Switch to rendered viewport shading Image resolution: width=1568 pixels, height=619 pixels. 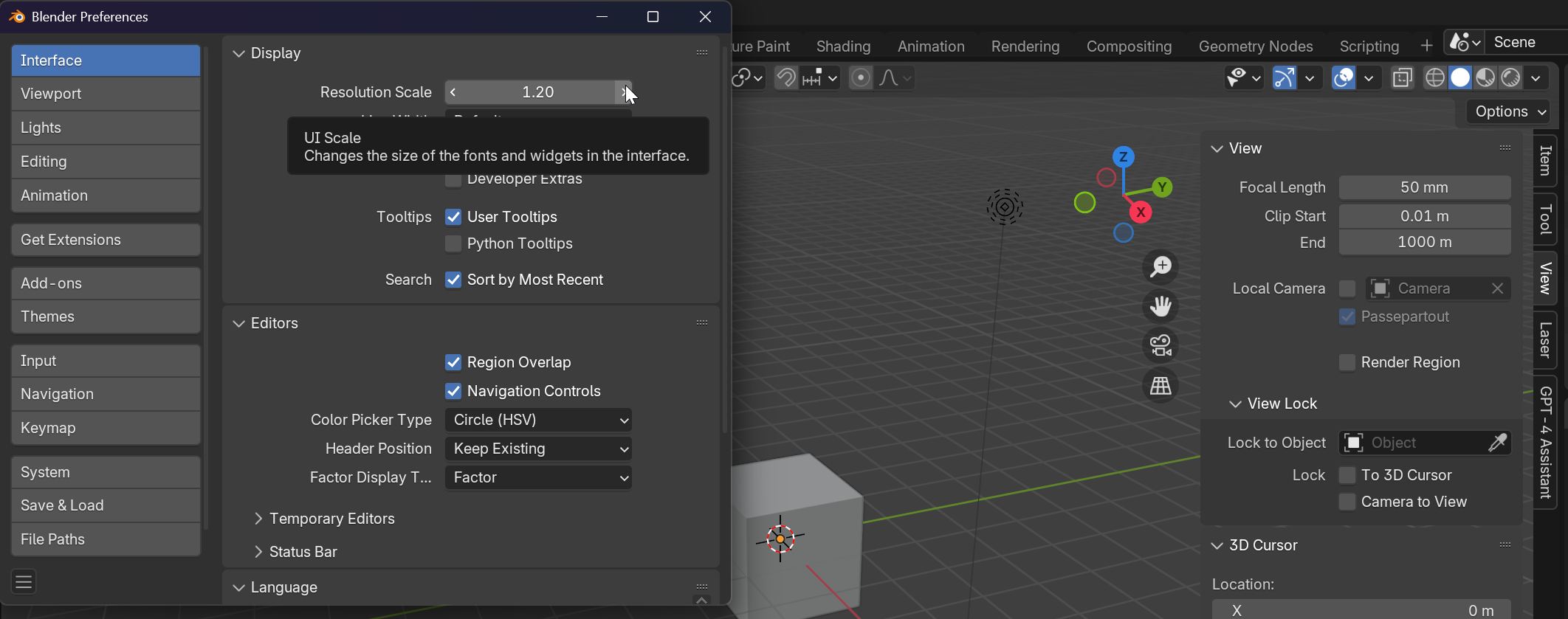1510,77
